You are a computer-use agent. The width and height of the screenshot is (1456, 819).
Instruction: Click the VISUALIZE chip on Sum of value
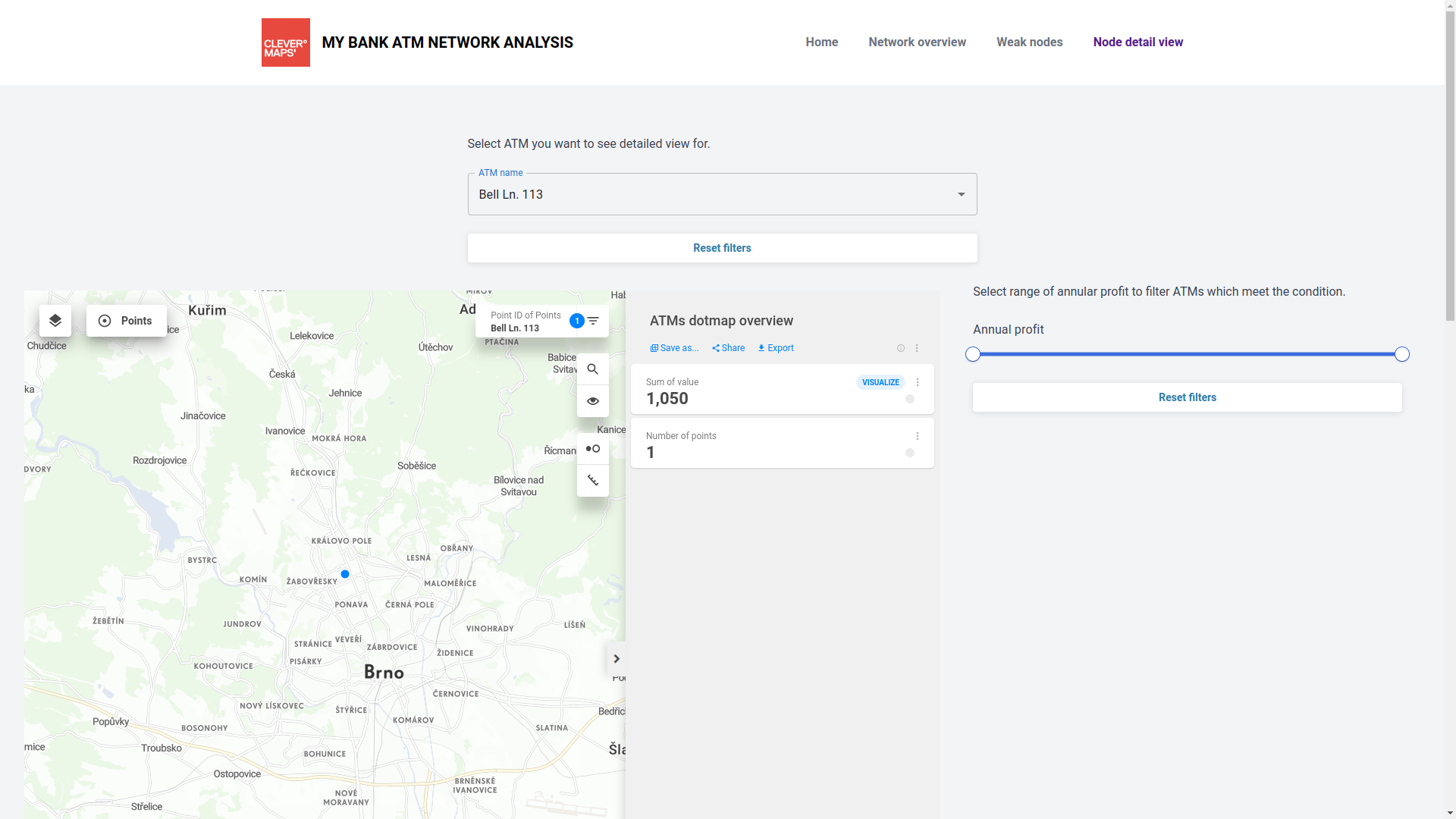pyautogui.click(x=880, y=382)
